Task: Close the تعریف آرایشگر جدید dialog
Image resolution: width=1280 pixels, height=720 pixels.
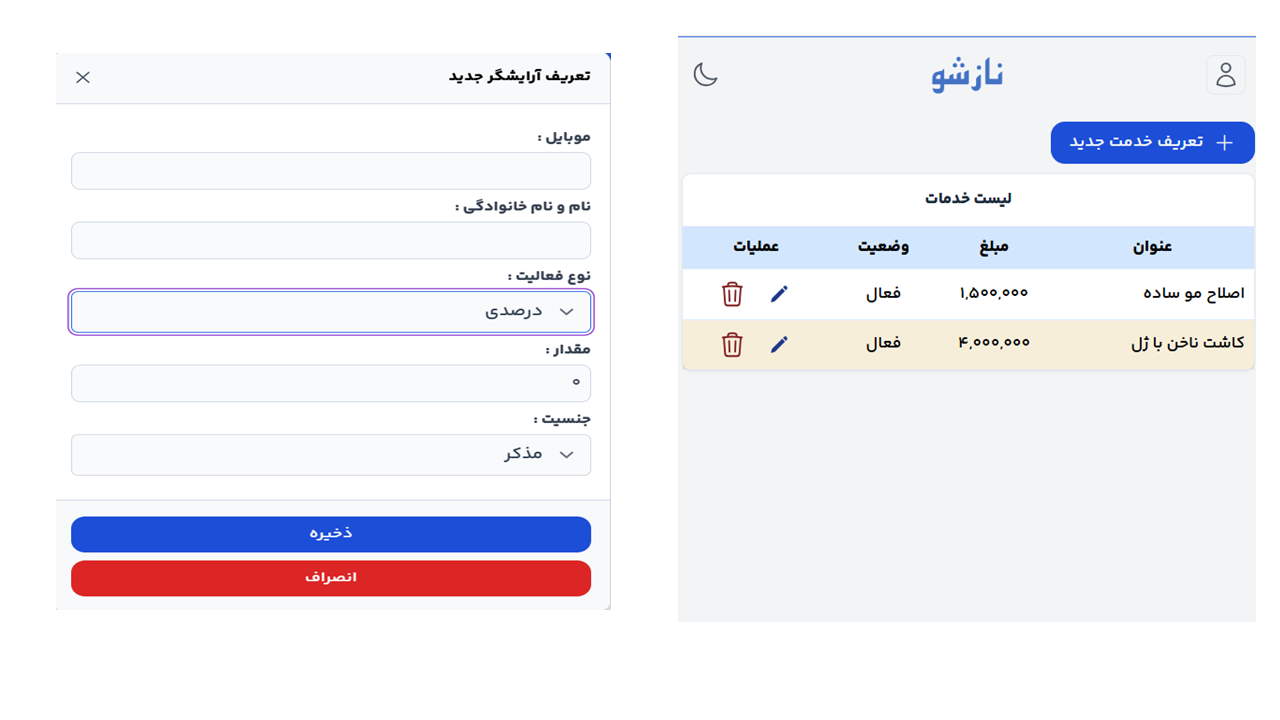Action: point(83,77)
